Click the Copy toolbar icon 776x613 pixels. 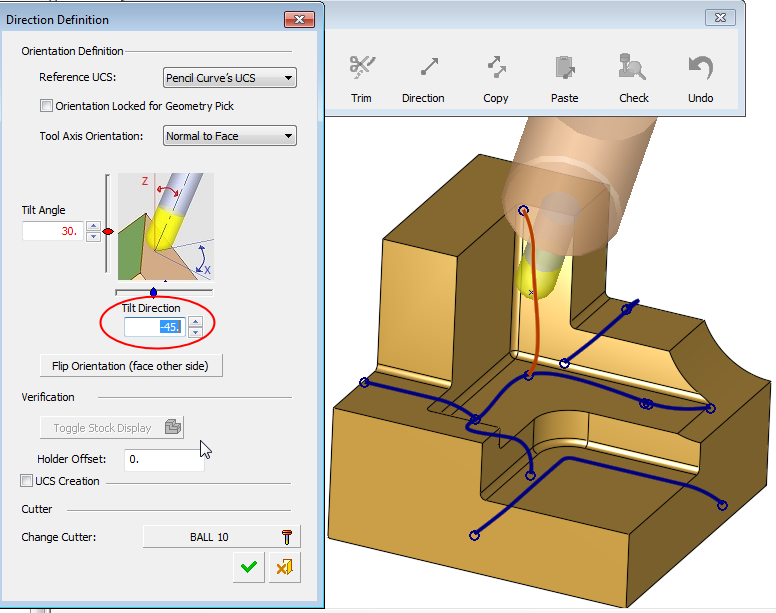pyautogui.click(x=496, y=68)
